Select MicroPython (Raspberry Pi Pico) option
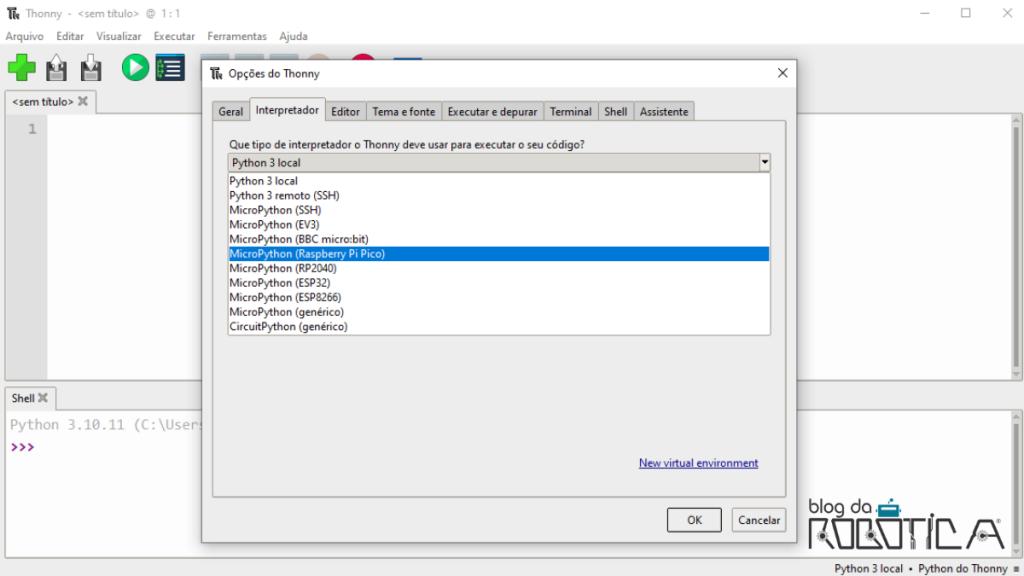Screen dimensions: 1024x576 coord(307,254)
